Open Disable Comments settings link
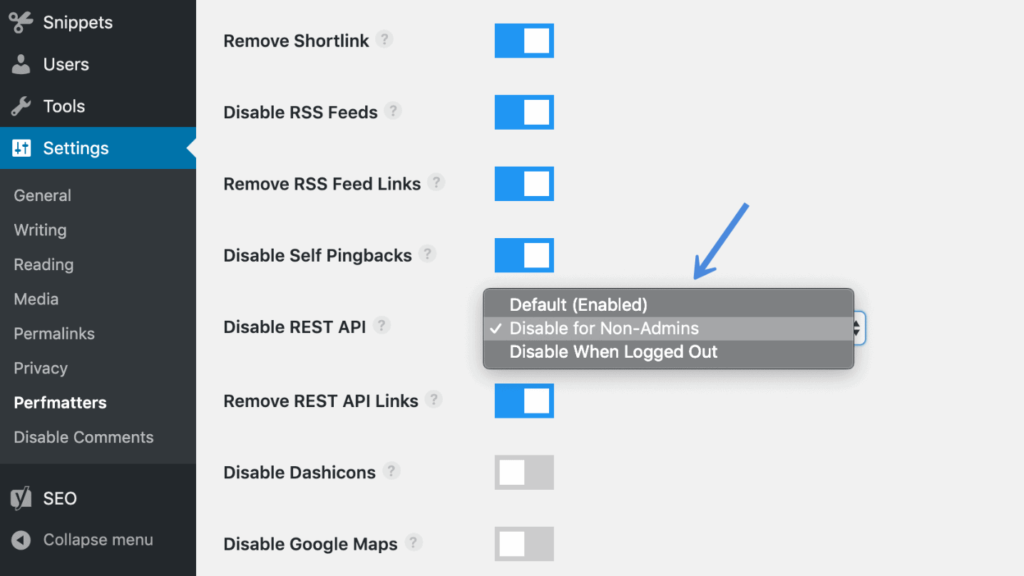The width and height of the screenshot is (1024, 576). click(x=84, y=437)
